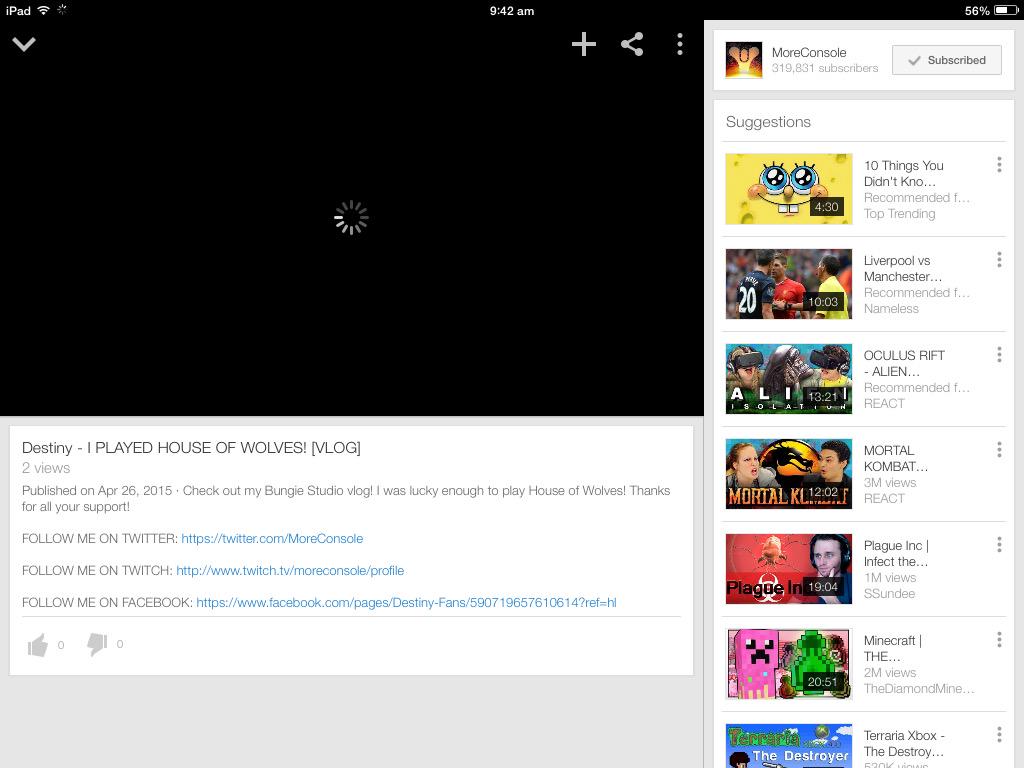Select the 'Suggestions' heading
The height and width of the screenshot is (768, 1024).
pyautogui.click(x=768, y=122)
